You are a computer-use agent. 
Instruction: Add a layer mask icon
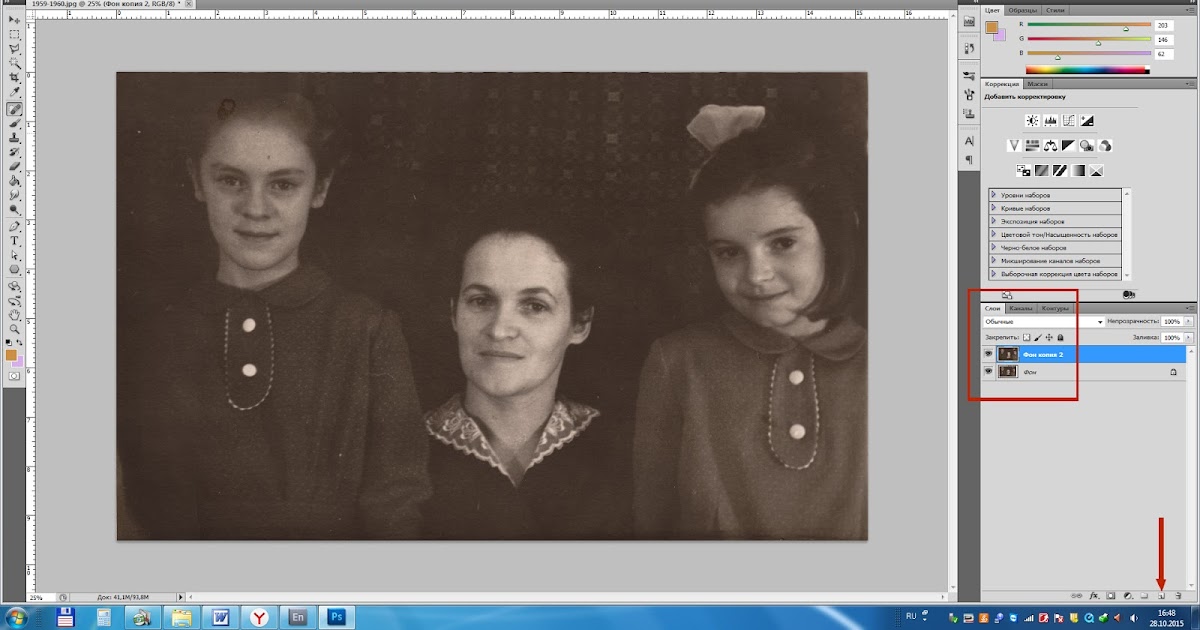coord(1111,596)
